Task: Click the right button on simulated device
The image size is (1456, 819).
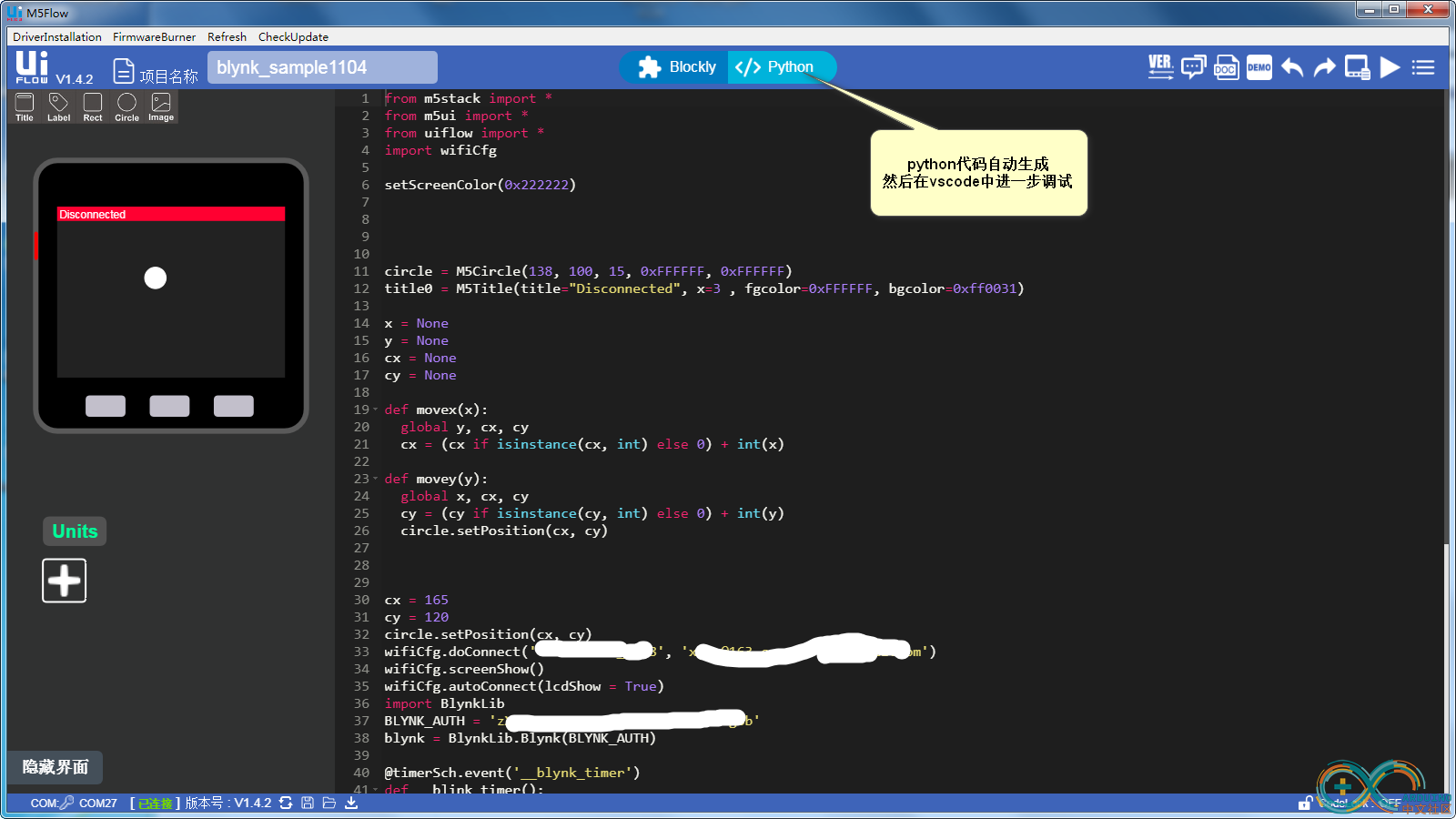Action: tap(234, 406)
